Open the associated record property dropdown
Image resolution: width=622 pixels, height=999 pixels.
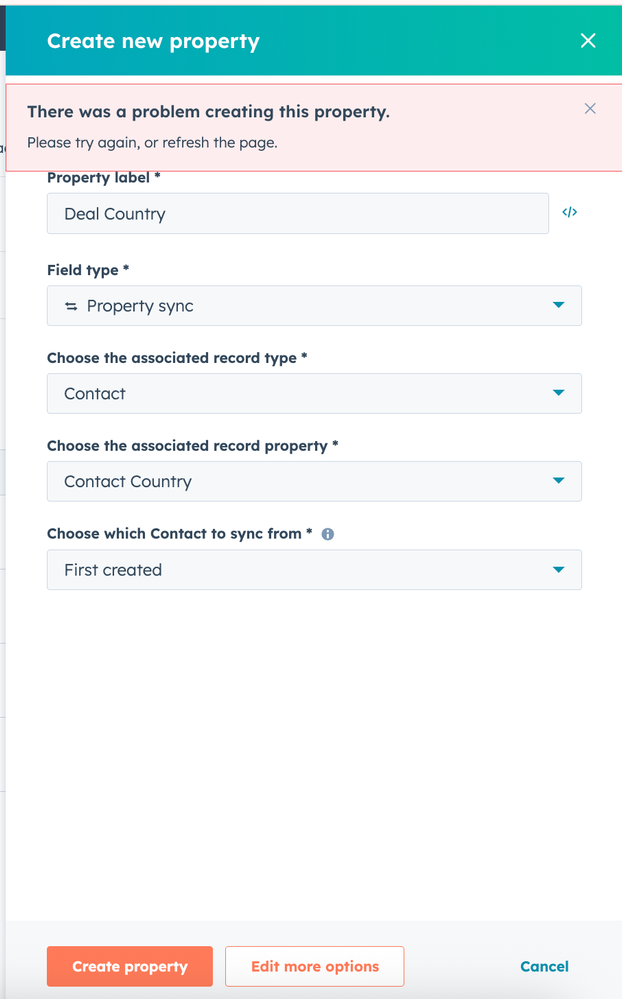313,482
